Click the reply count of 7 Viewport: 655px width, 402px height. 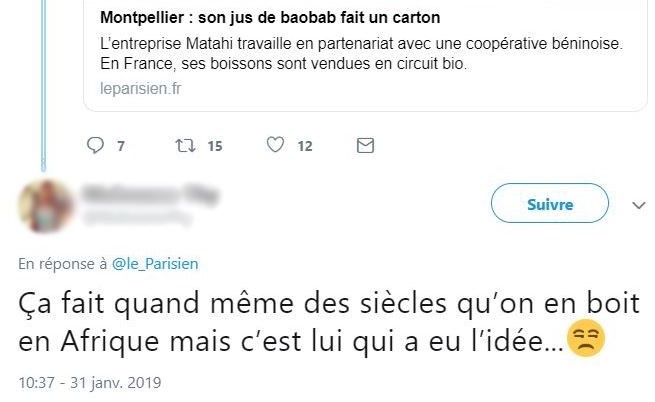[x=121, y=146]
